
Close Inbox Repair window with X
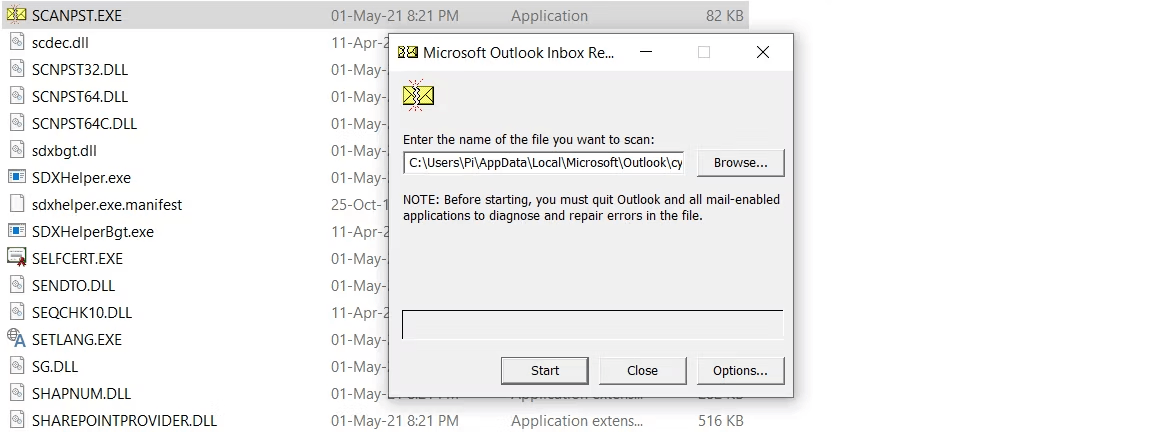762,52
